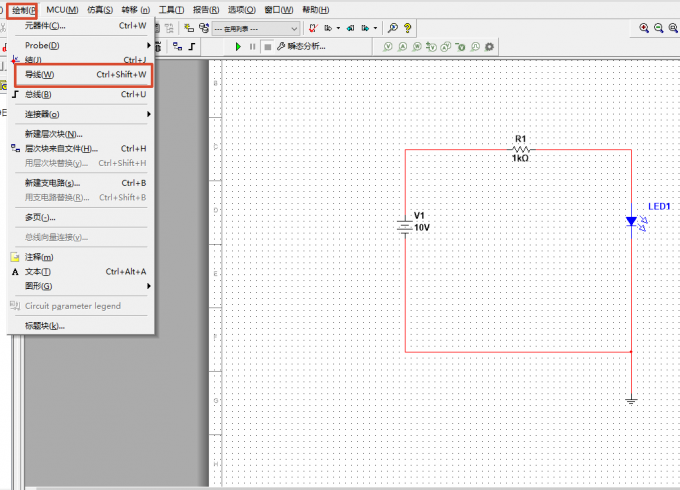Screen dimensions: 680x490
Task: Select the bus tool in toolbar
Action: pyautogui.click(x=192, y=46)
